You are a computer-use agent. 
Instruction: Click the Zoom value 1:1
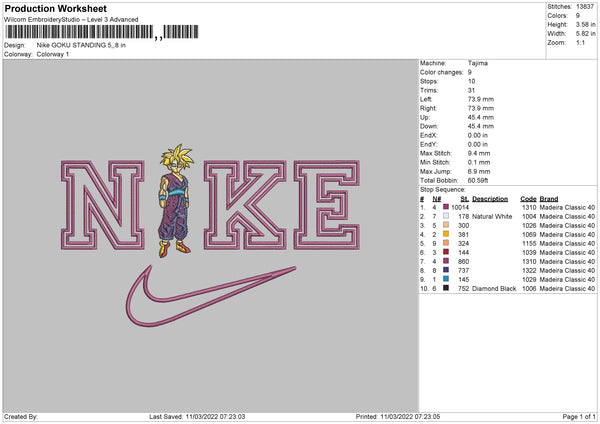580,42
